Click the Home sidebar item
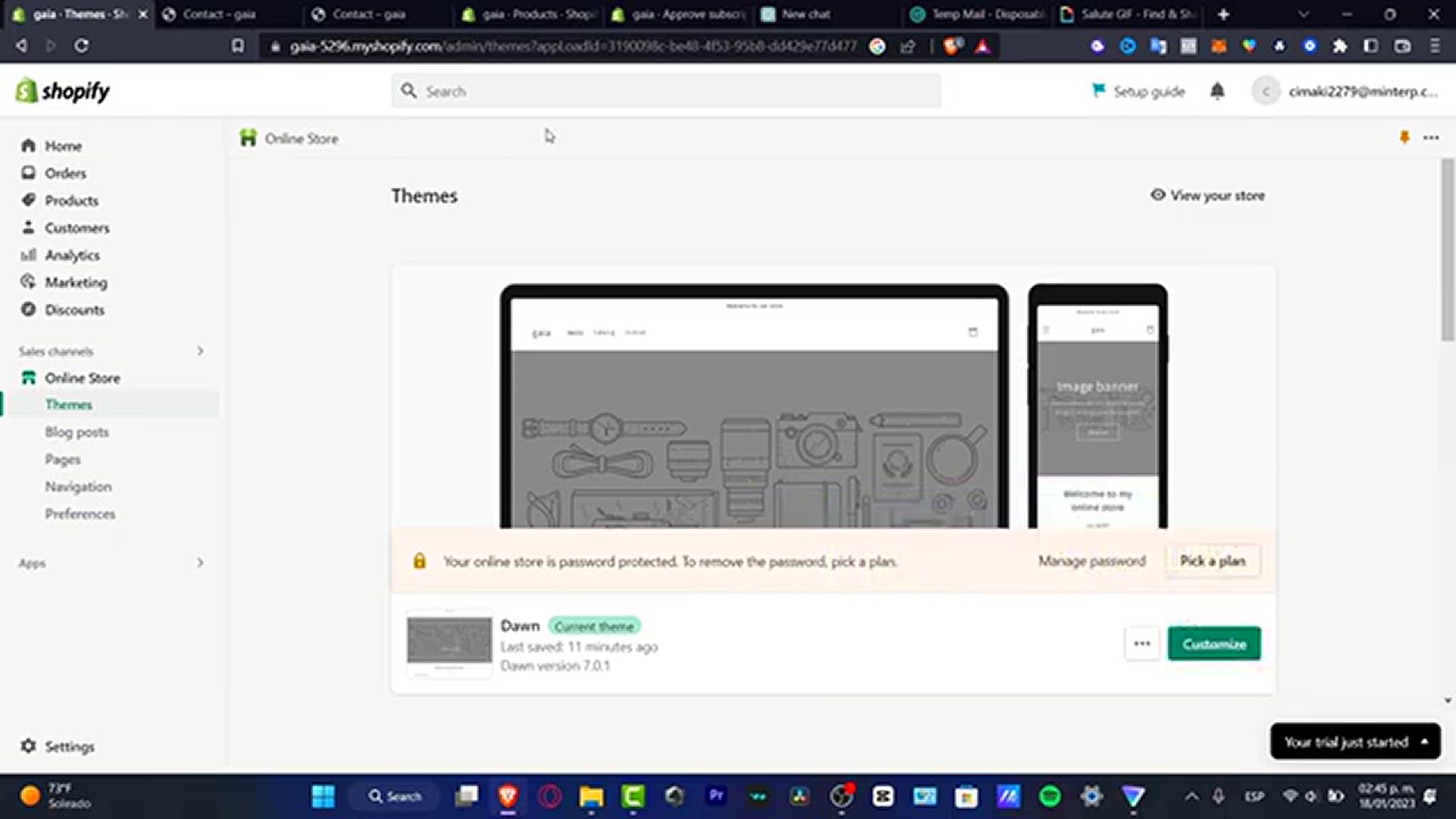 tap(63, 146)
